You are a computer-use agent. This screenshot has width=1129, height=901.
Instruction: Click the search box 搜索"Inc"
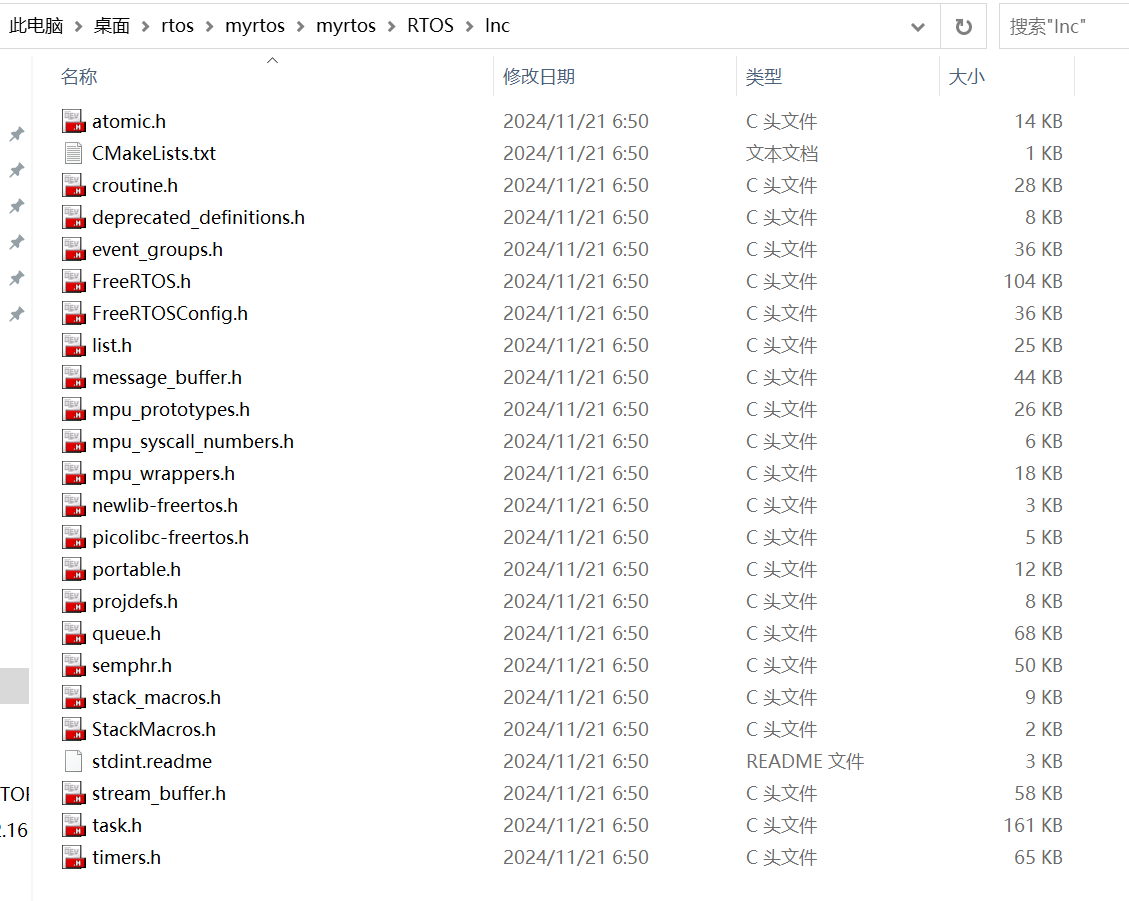coord(1064,27)
